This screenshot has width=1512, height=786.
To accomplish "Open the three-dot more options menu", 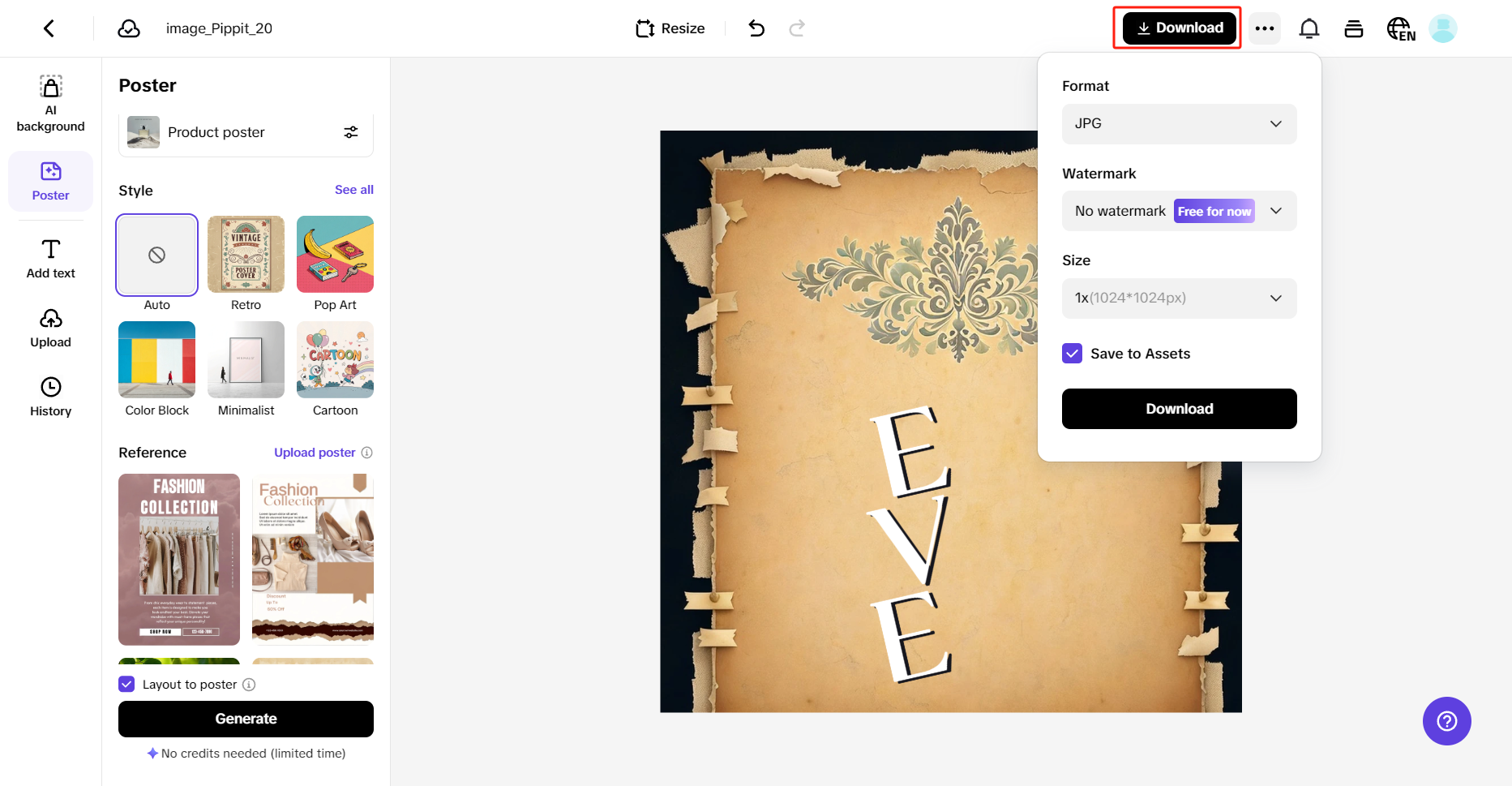I will (1265, 28).
